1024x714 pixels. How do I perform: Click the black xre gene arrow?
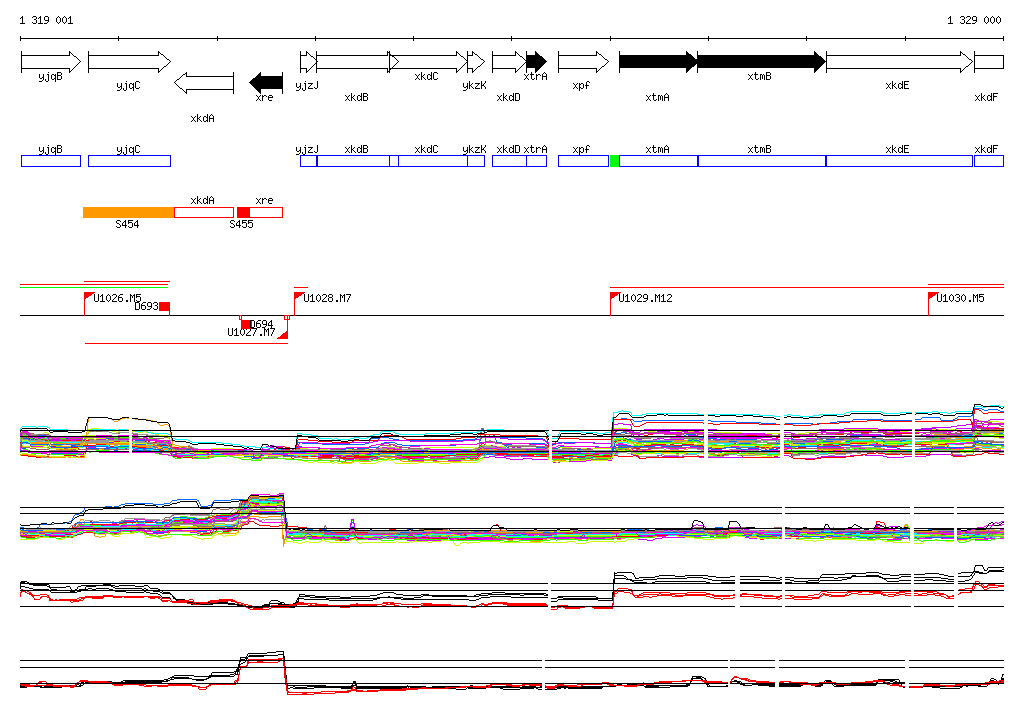[x=266, y=81]
